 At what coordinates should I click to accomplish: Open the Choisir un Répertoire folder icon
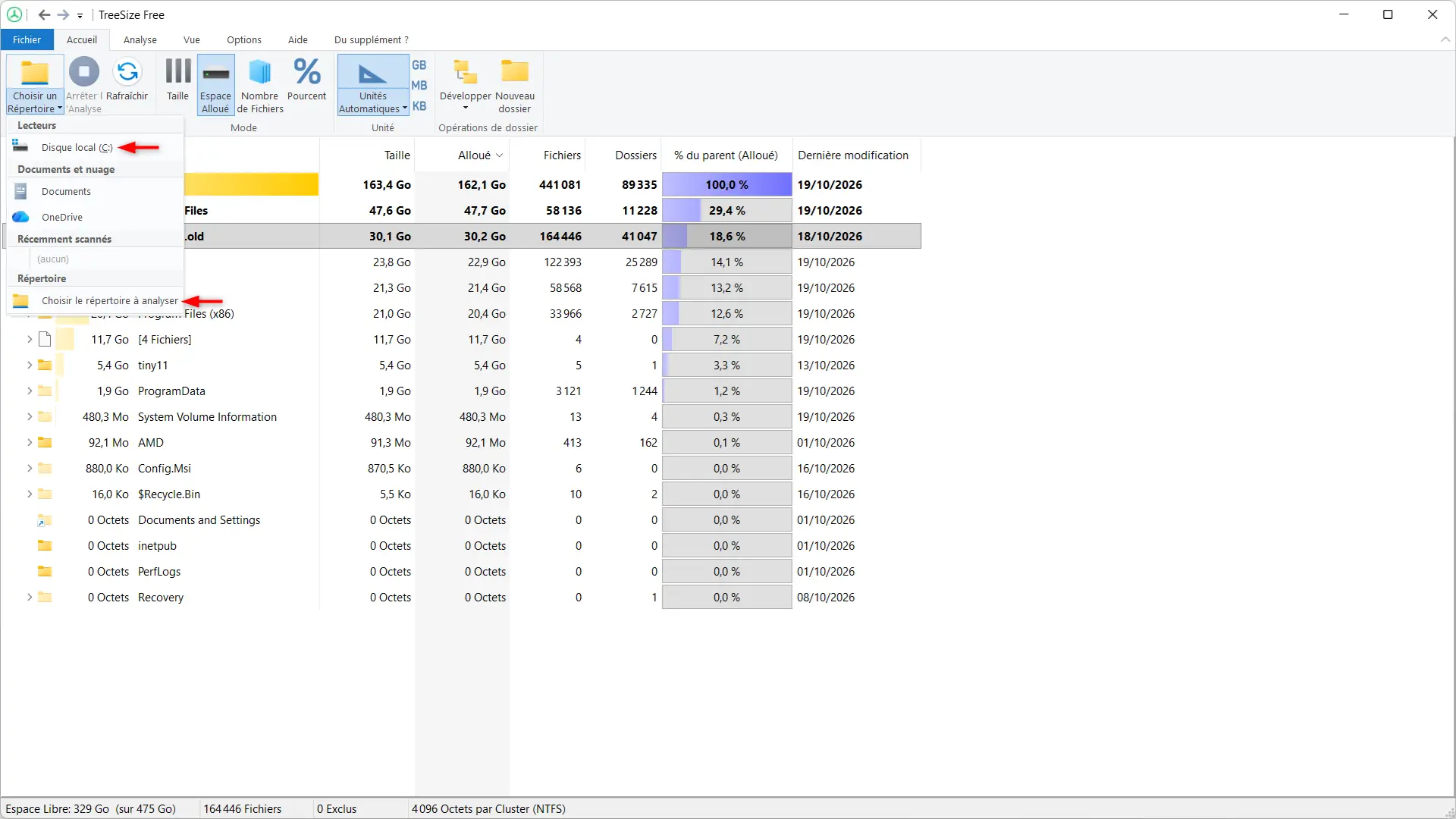35,73
